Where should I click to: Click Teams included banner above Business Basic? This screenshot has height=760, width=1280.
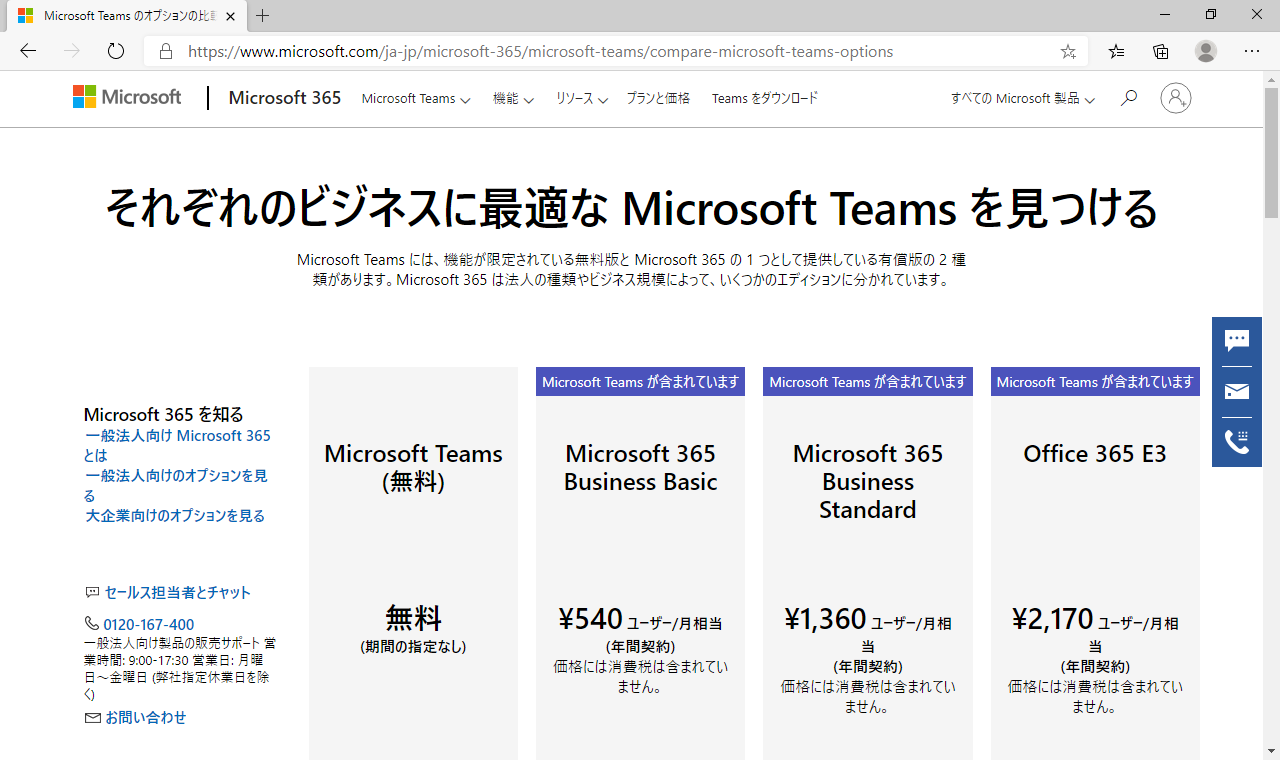[640, 382]
